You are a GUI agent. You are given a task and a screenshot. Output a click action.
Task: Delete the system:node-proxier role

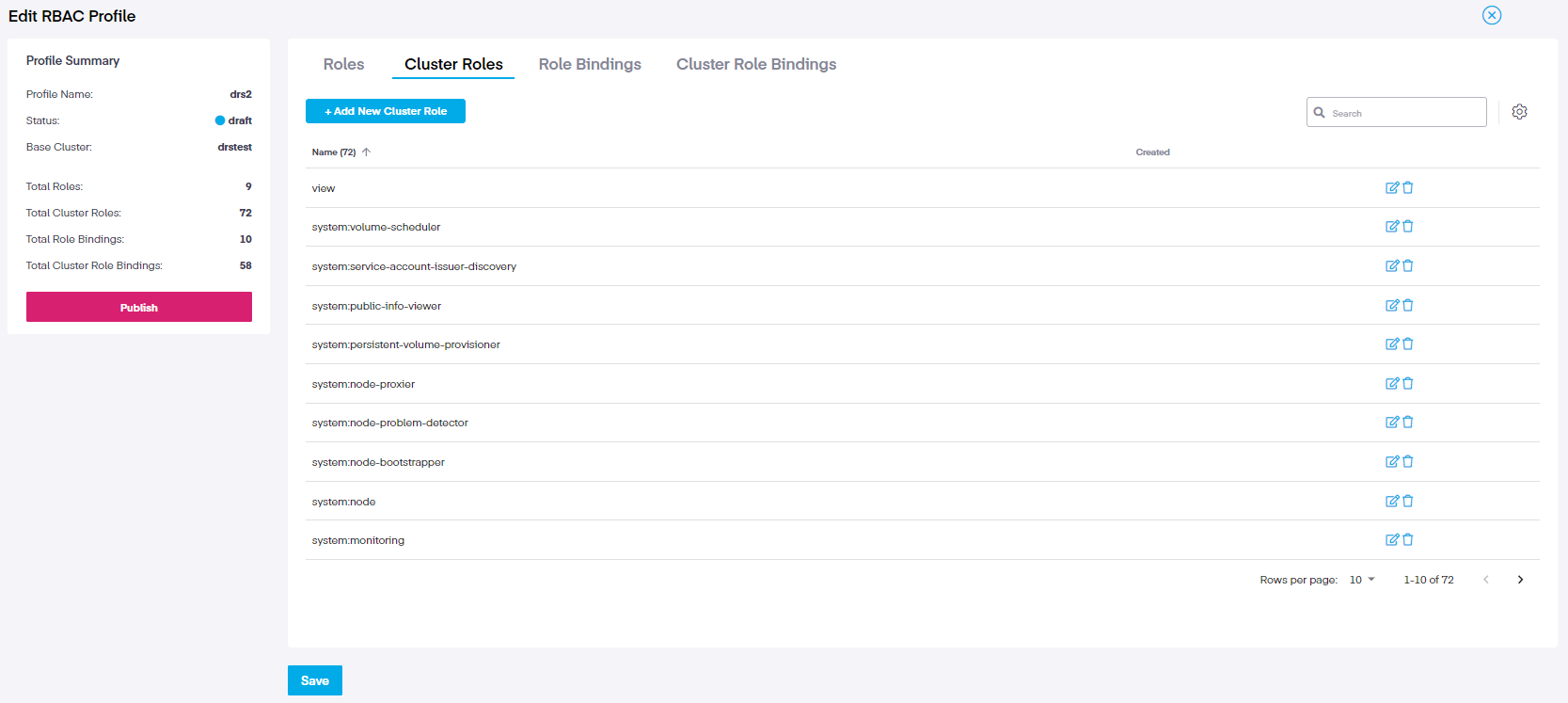pos(1408,384)
